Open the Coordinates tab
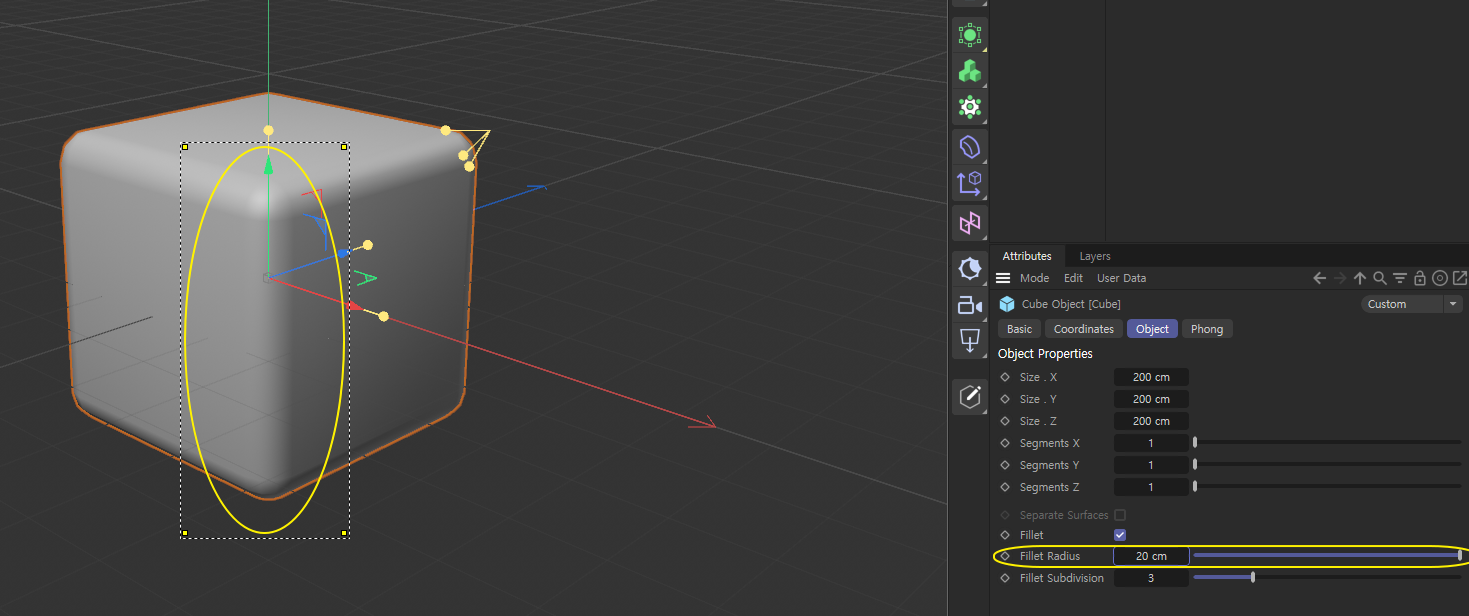Image resolution: width=1469 pixels, height=616 pixels. click(x=1083, y=329)
